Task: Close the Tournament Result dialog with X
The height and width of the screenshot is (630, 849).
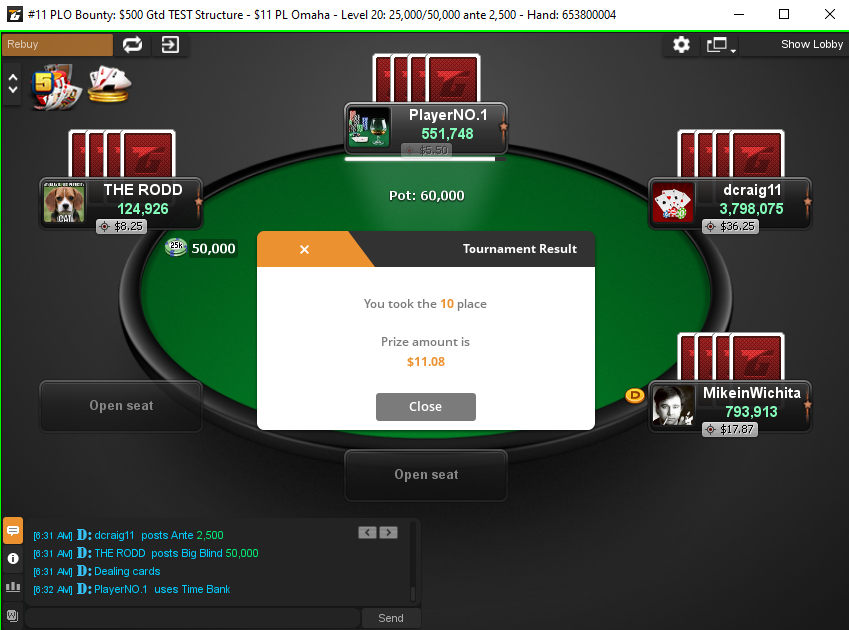Action: click(x=304, y=250)
